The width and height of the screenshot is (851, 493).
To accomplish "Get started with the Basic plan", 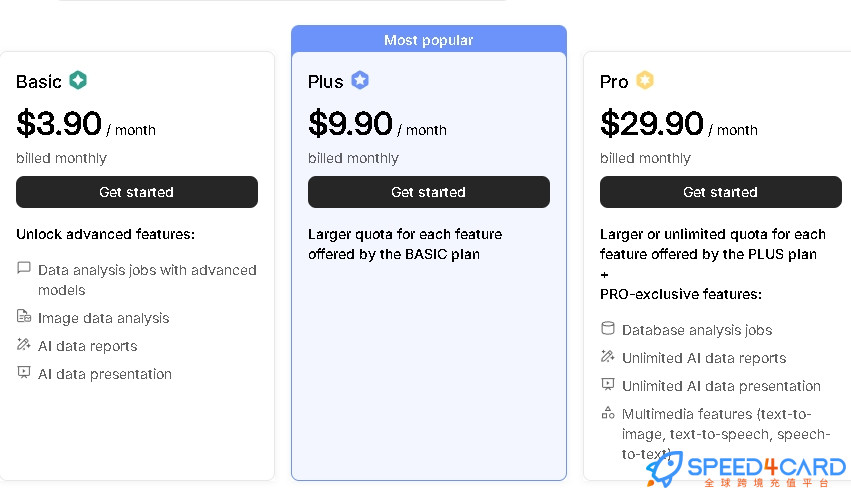I will click(x=137, y=192).
